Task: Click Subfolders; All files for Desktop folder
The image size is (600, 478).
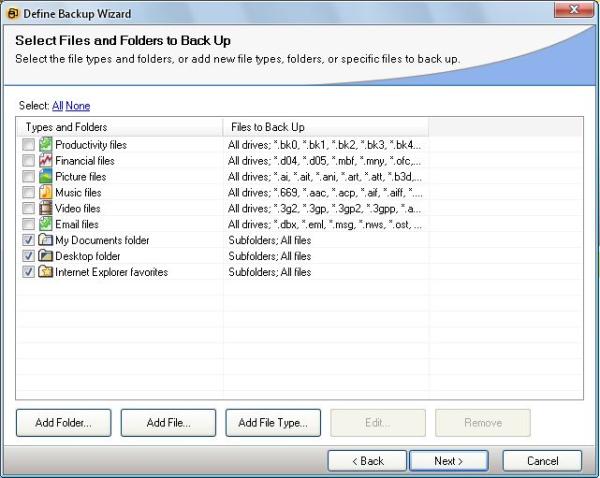Action: coord(270,256)
